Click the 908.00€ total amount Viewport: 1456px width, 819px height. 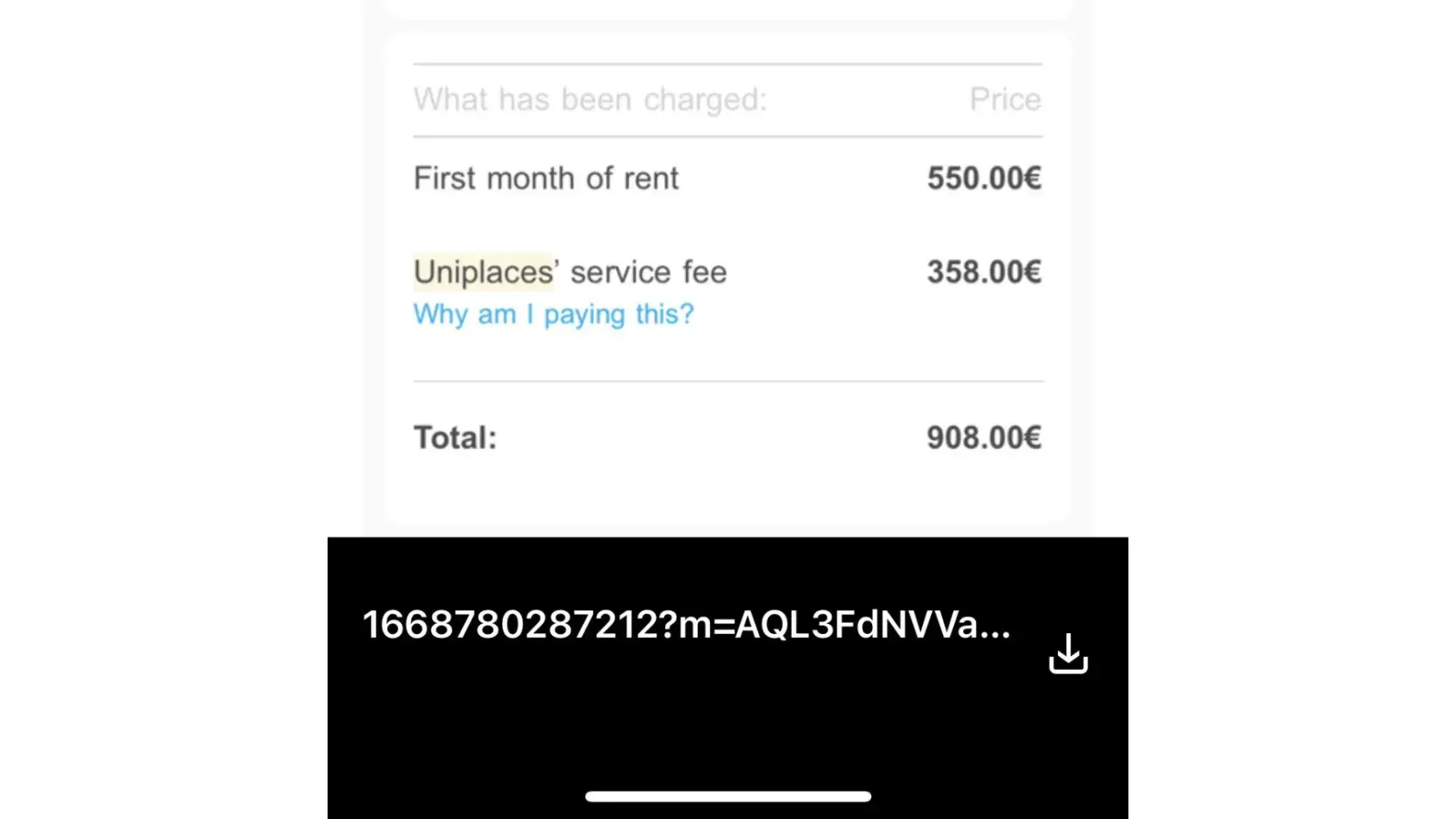pos(983,437)
